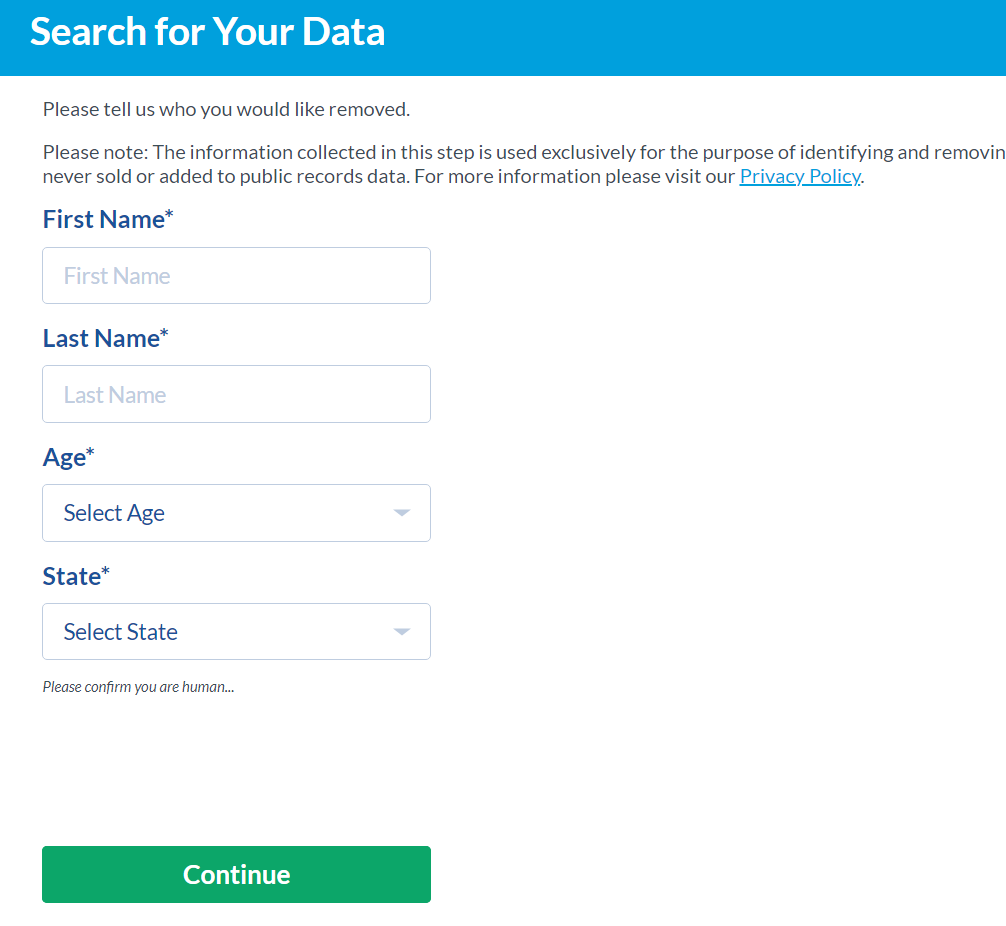Click the required asterisk beside Last Name
Viewport: 1006px width, 926px height.
164,332
